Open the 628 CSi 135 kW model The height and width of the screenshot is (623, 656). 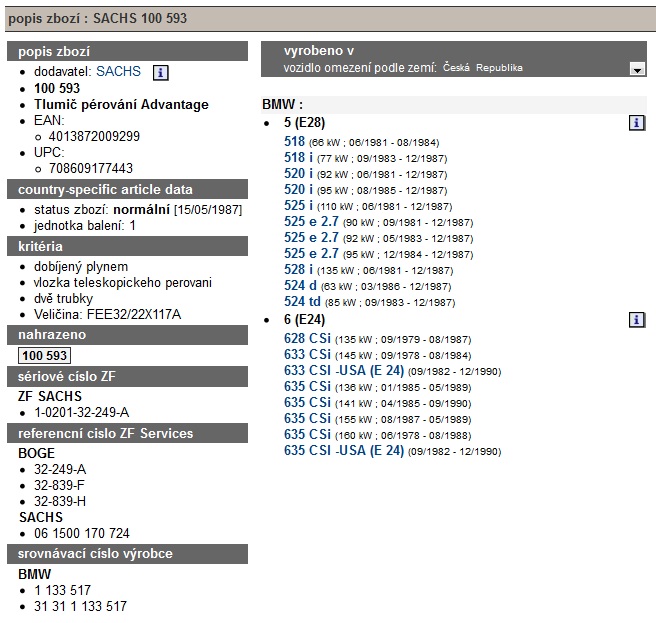[x=307, y=339]
